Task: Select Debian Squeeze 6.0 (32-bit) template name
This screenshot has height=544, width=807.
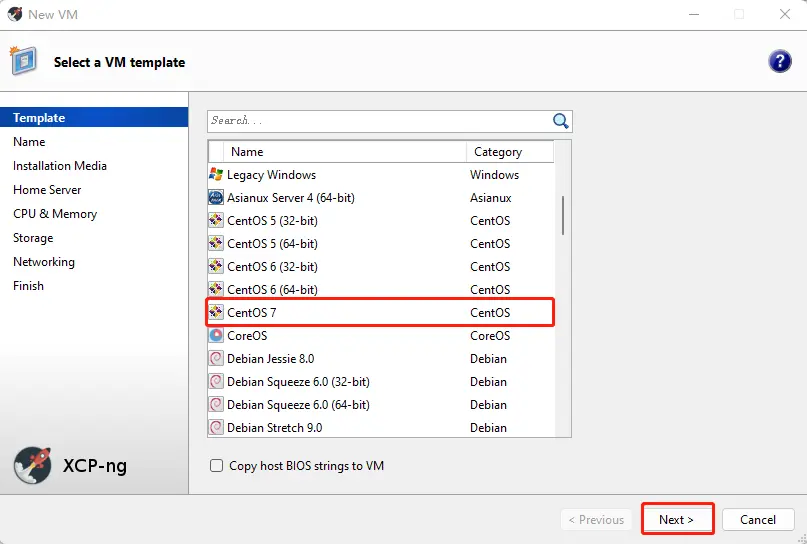Action: pos(299,382)
